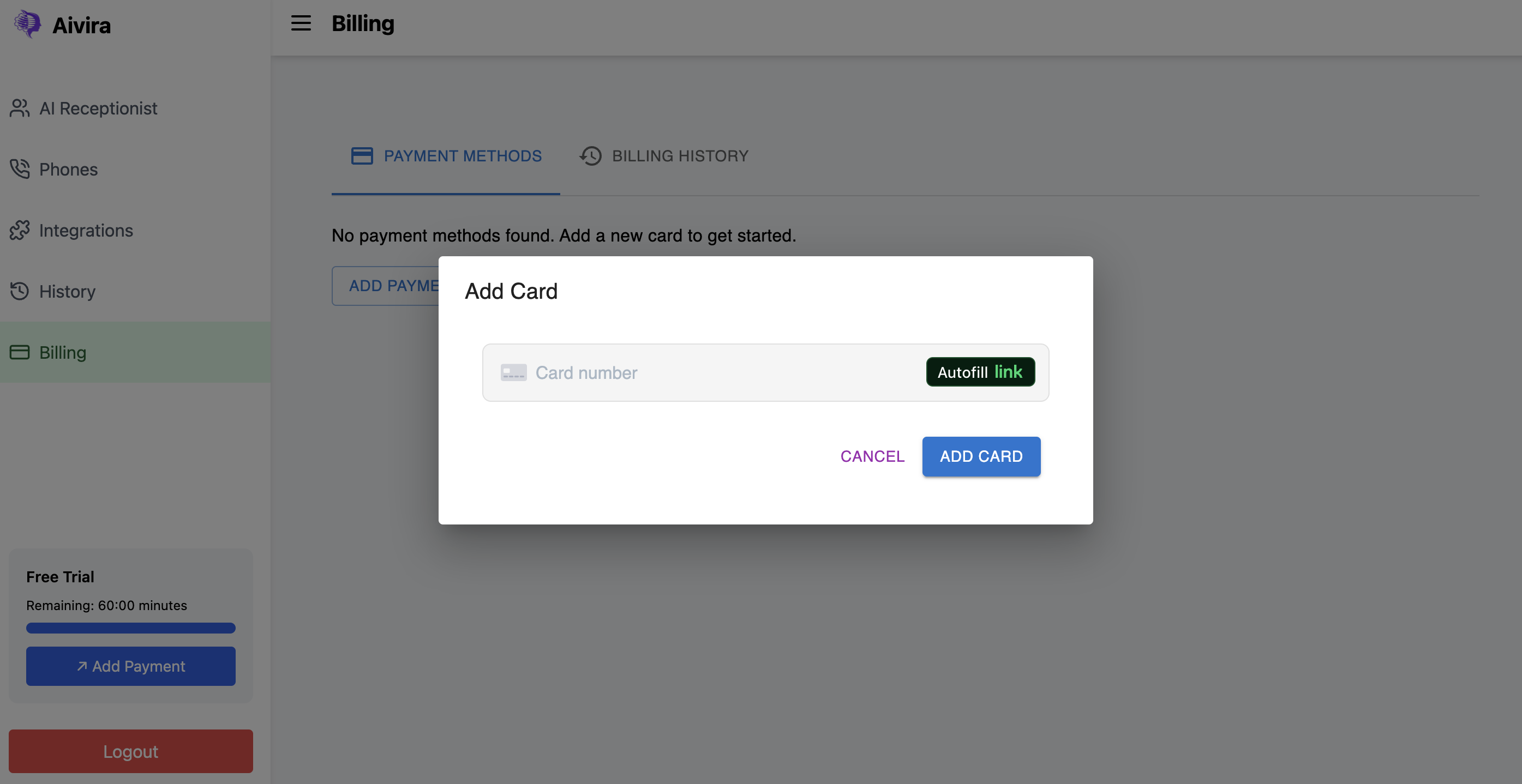The image size is (1522, 784).
Task: Focus the Card number field
Action: 709,372
